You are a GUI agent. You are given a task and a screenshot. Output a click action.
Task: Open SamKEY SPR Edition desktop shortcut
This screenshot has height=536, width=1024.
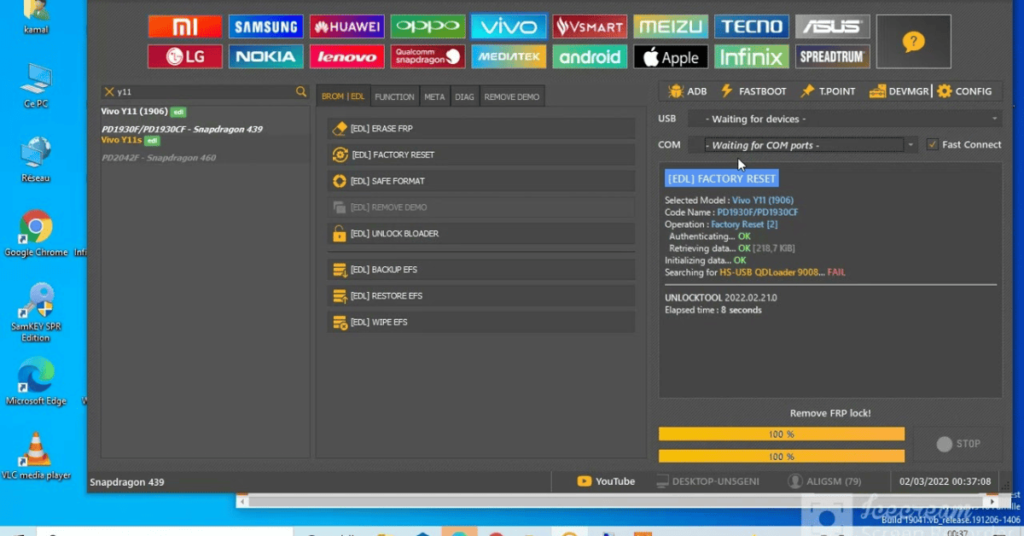[35, 313]
